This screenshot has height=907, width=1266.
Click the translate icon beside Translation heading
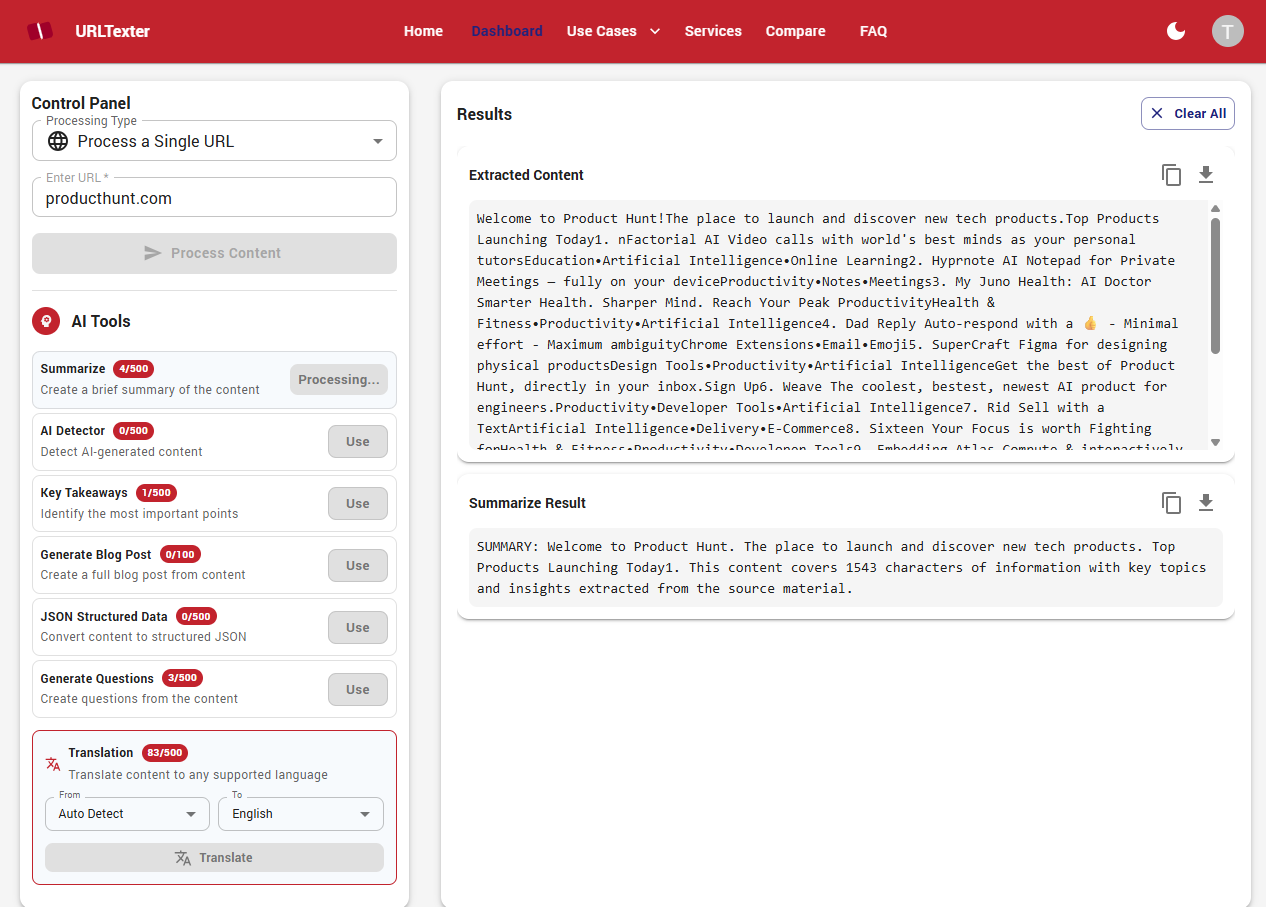click(53, 764)
